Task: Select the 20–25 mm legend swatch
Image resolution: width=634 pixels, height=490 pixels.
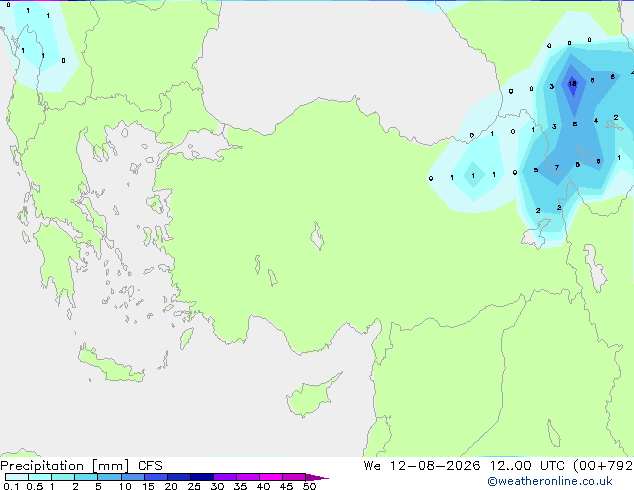Action: (178, 477)
